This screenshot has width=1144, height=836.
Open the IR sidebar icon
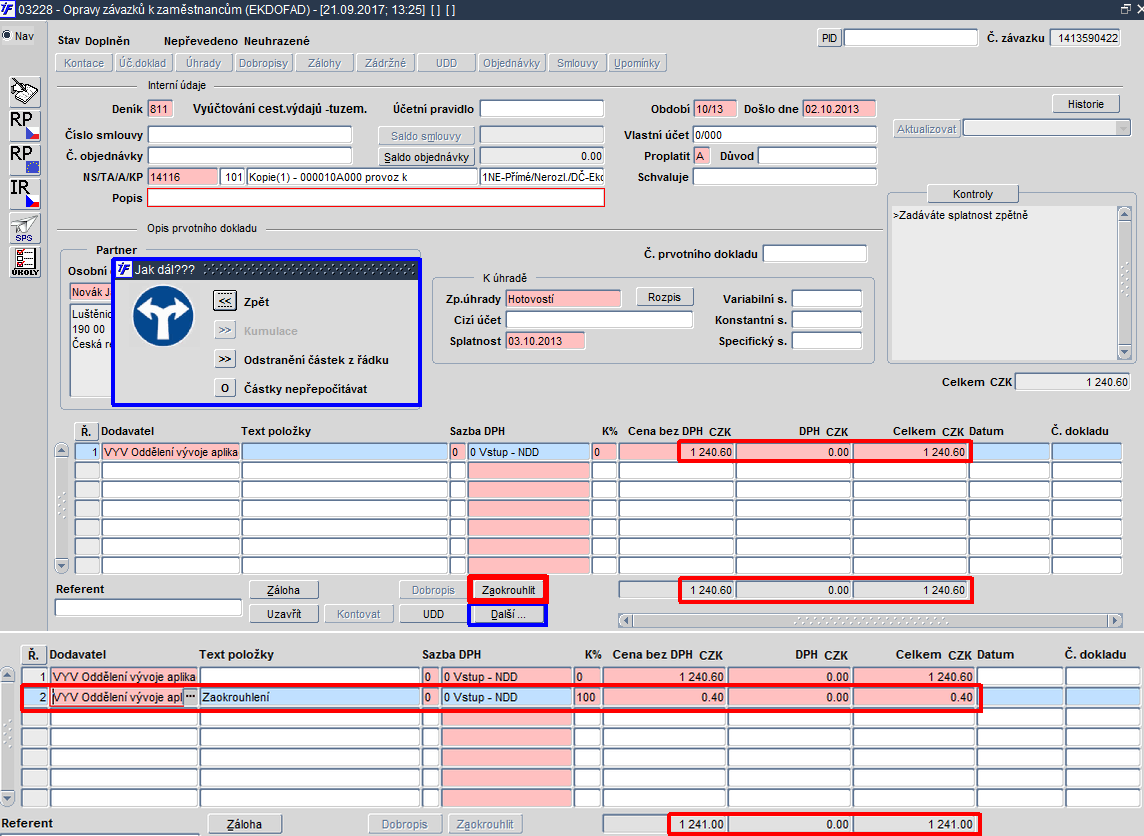coord(24,193)
